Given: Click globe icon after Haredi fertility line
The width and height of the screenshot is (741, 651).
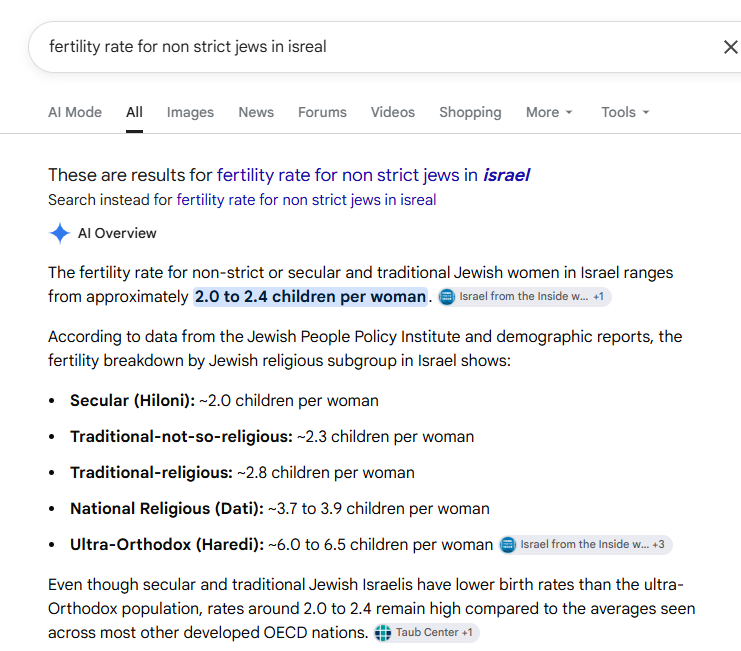Looking at the screenshot, I should pos(508,545).
